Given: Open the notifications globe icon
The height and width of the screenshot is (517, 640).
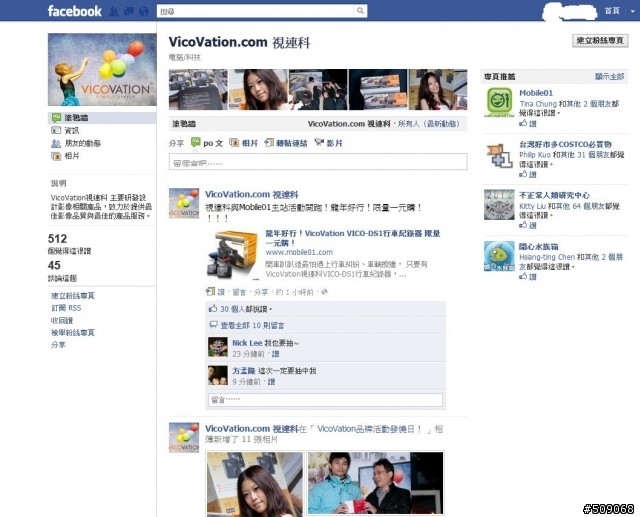Looking at the screenshot, I should coord(144,11).
